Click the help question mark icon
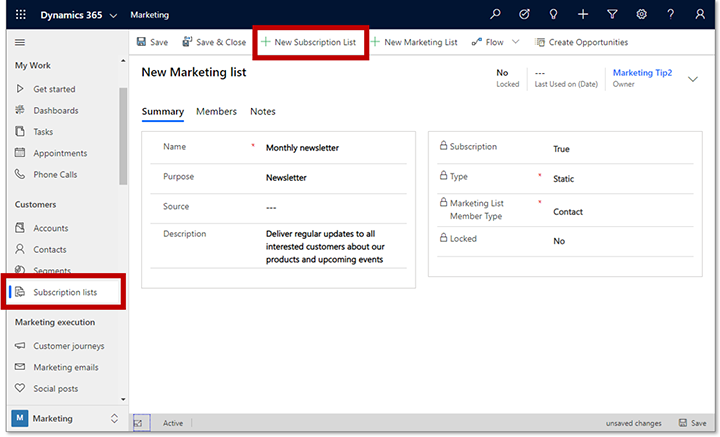Screen dimensions: 720x437 670,15
